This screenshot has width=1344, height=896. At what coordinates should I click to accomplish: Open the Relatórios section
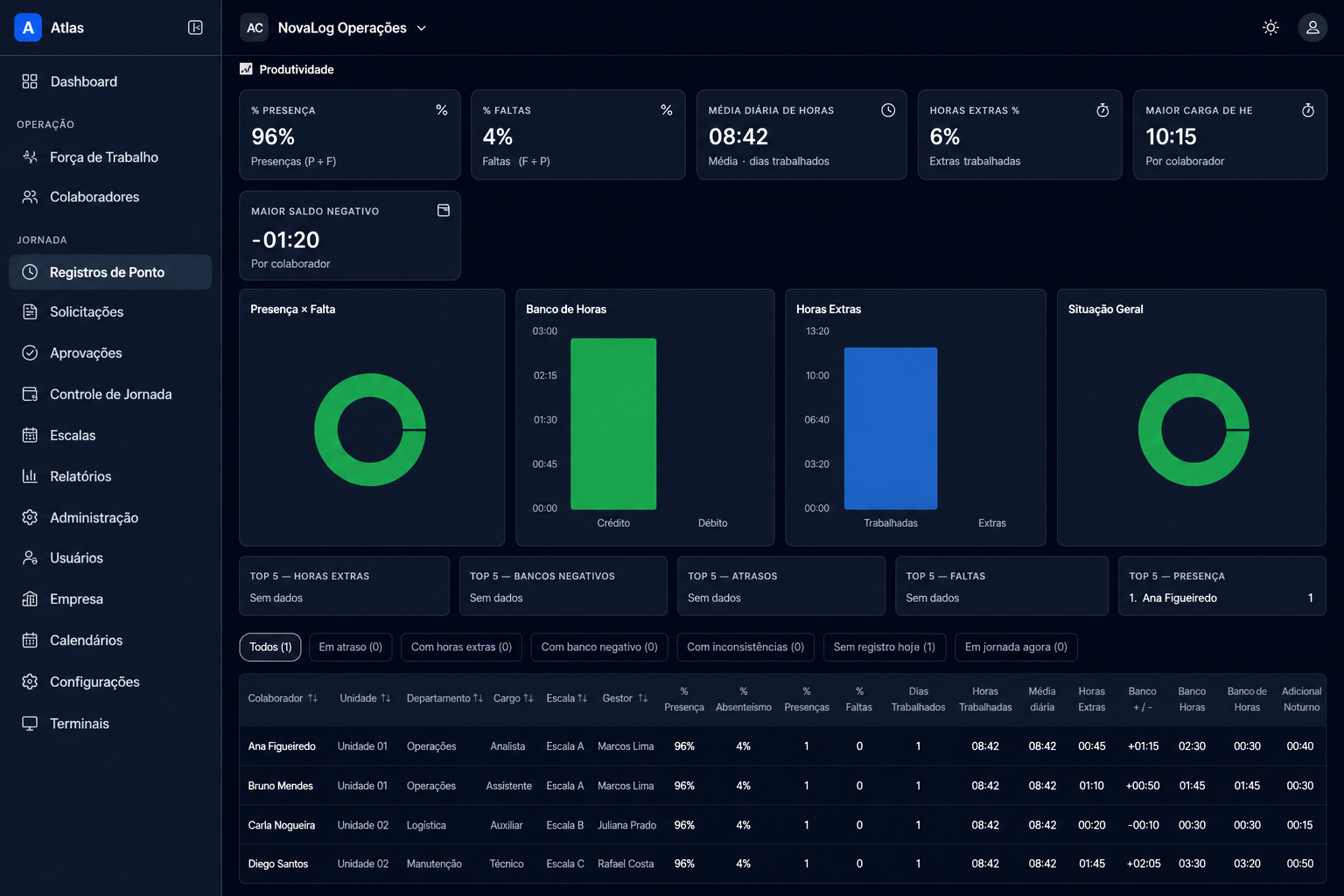110,476
